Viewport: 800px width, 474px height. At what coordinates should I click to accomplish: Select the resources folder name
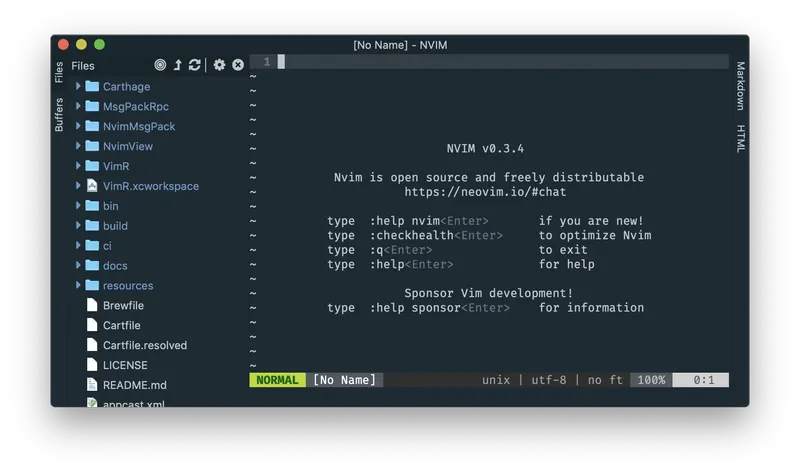click(x=128, y=286)
